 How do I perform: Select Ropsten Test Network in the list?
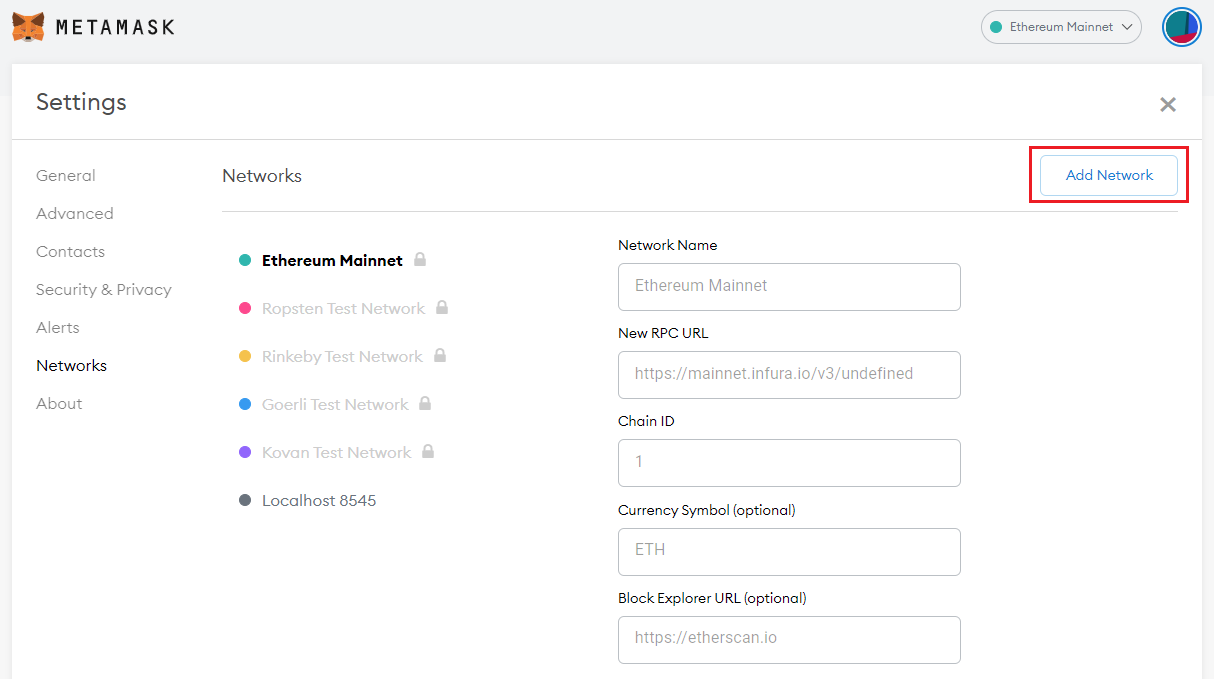point(343,308)
